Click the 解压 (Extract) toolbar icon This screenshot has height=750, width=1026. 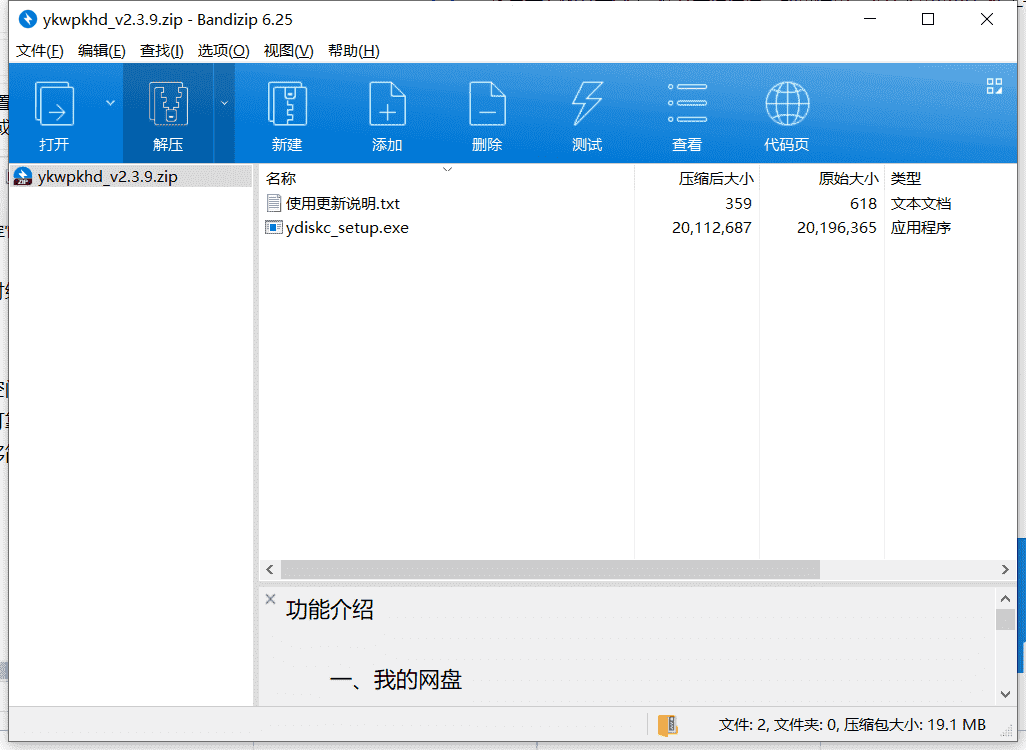(168, 104)
